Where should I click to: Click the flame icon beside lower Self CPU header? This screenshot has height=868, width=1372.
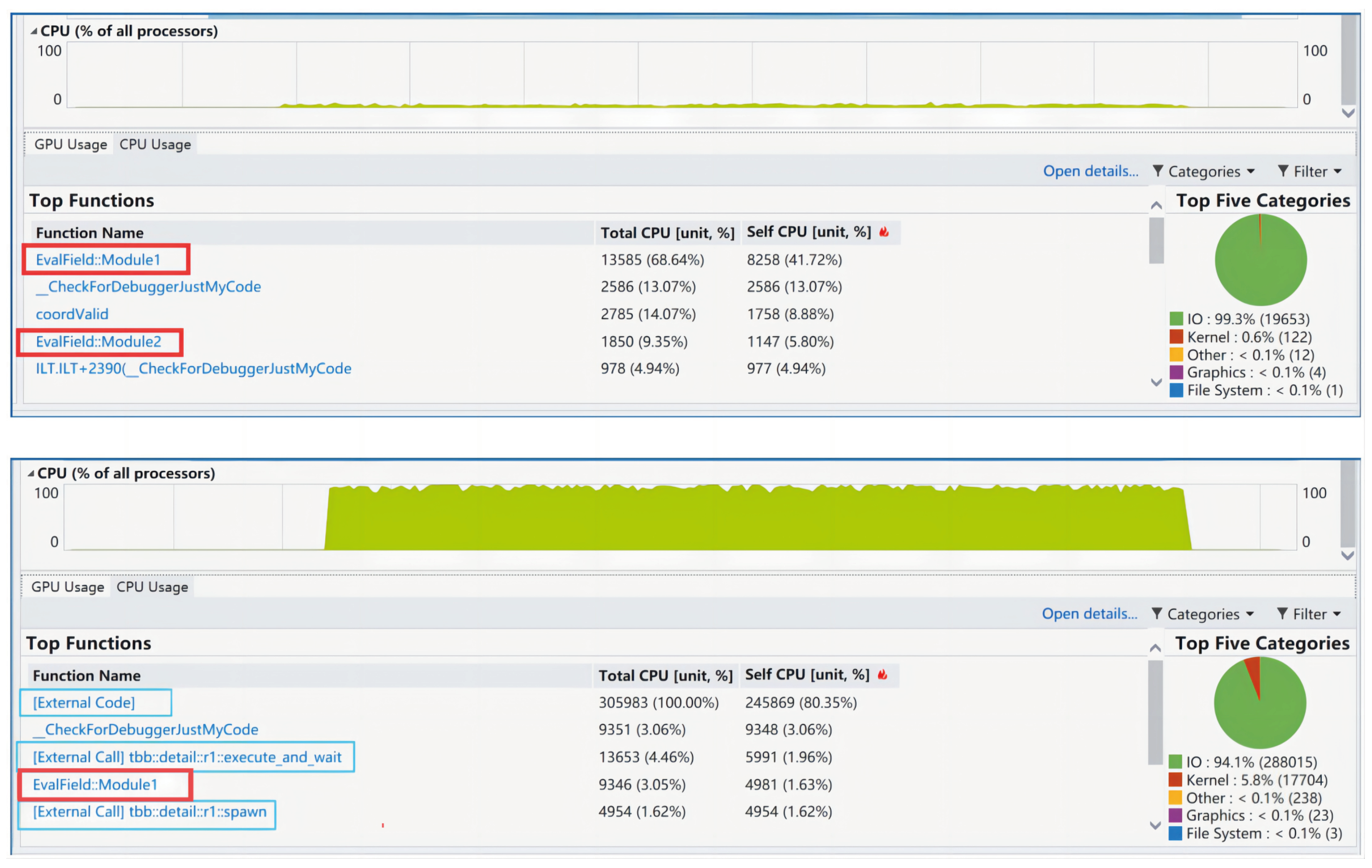coord(882,675)
